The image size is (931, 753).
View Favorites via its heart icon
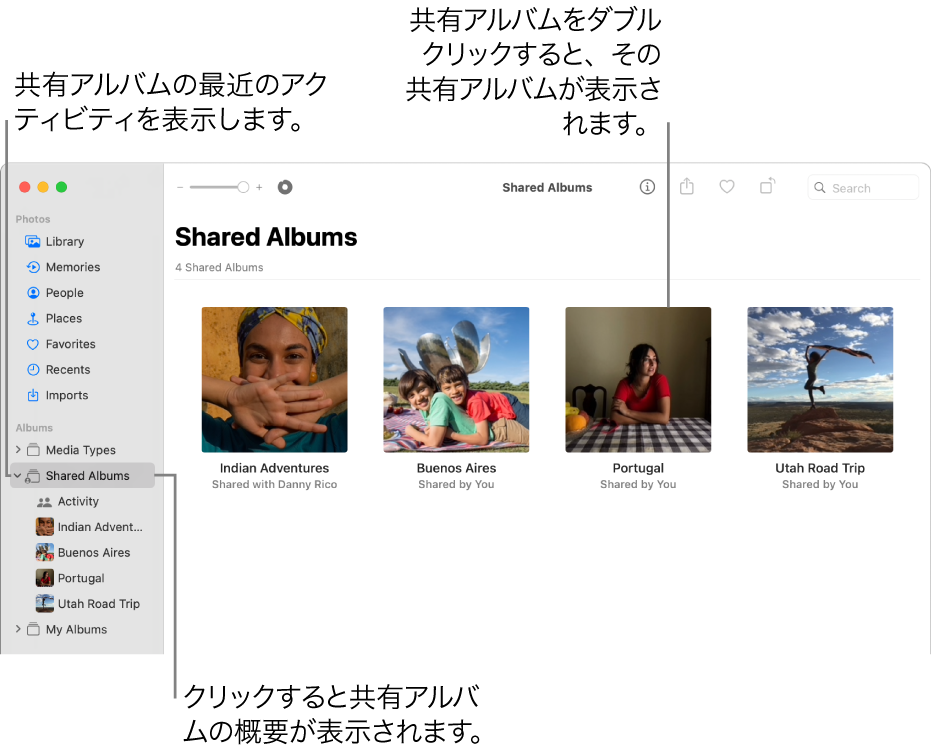click(x=33, y=344)
